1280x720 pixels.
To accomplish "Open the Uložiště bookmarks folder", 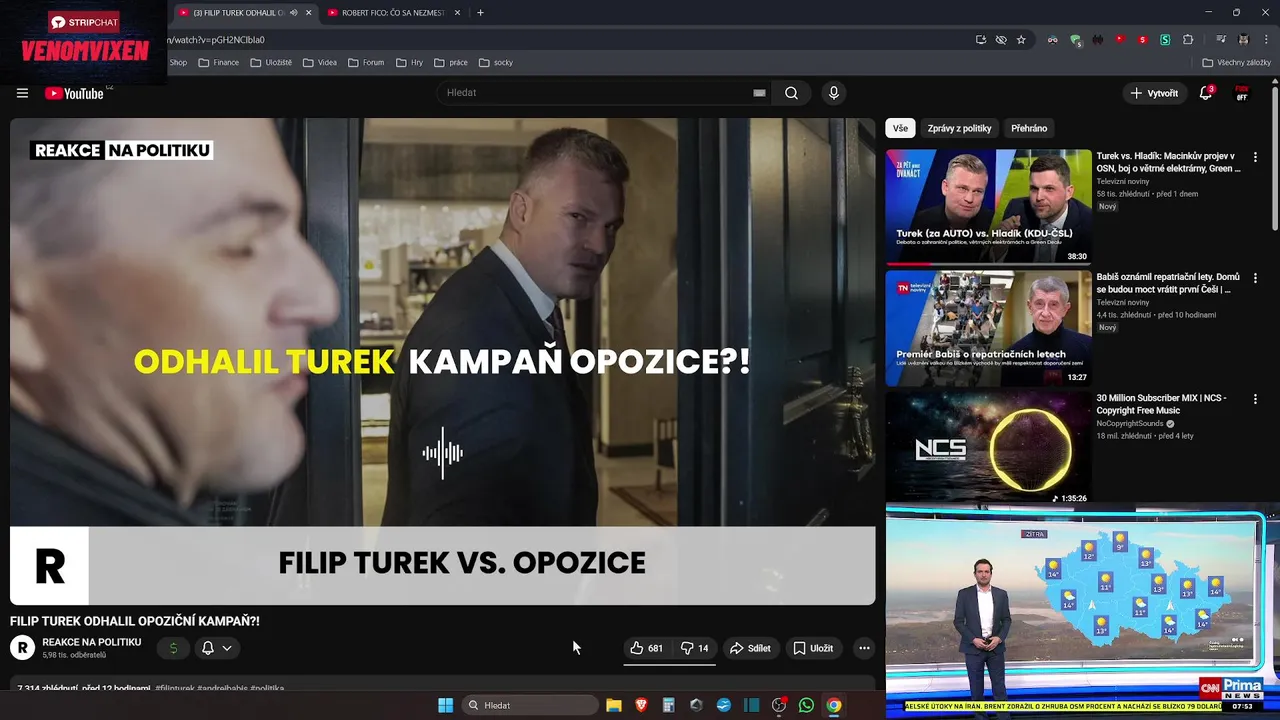I will 271,62.
